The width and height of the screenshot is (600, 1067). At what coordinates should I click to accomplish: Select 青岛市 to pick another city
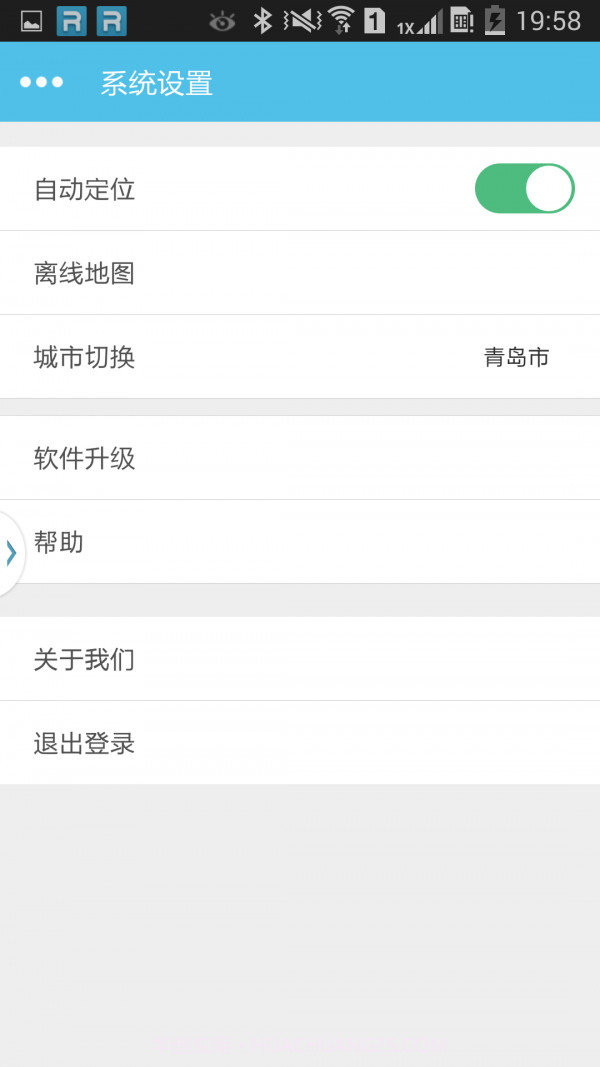518,358
